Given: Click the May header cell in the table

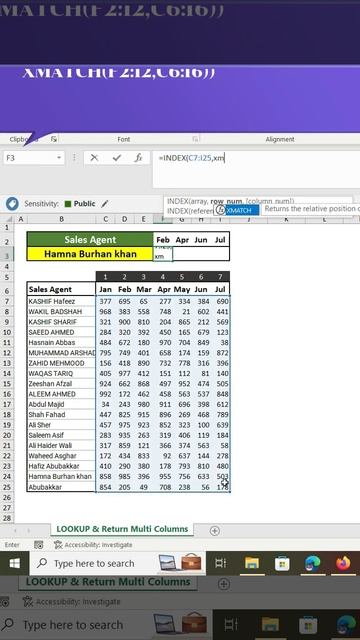Looking at the screenshot, I should point(182,289).
